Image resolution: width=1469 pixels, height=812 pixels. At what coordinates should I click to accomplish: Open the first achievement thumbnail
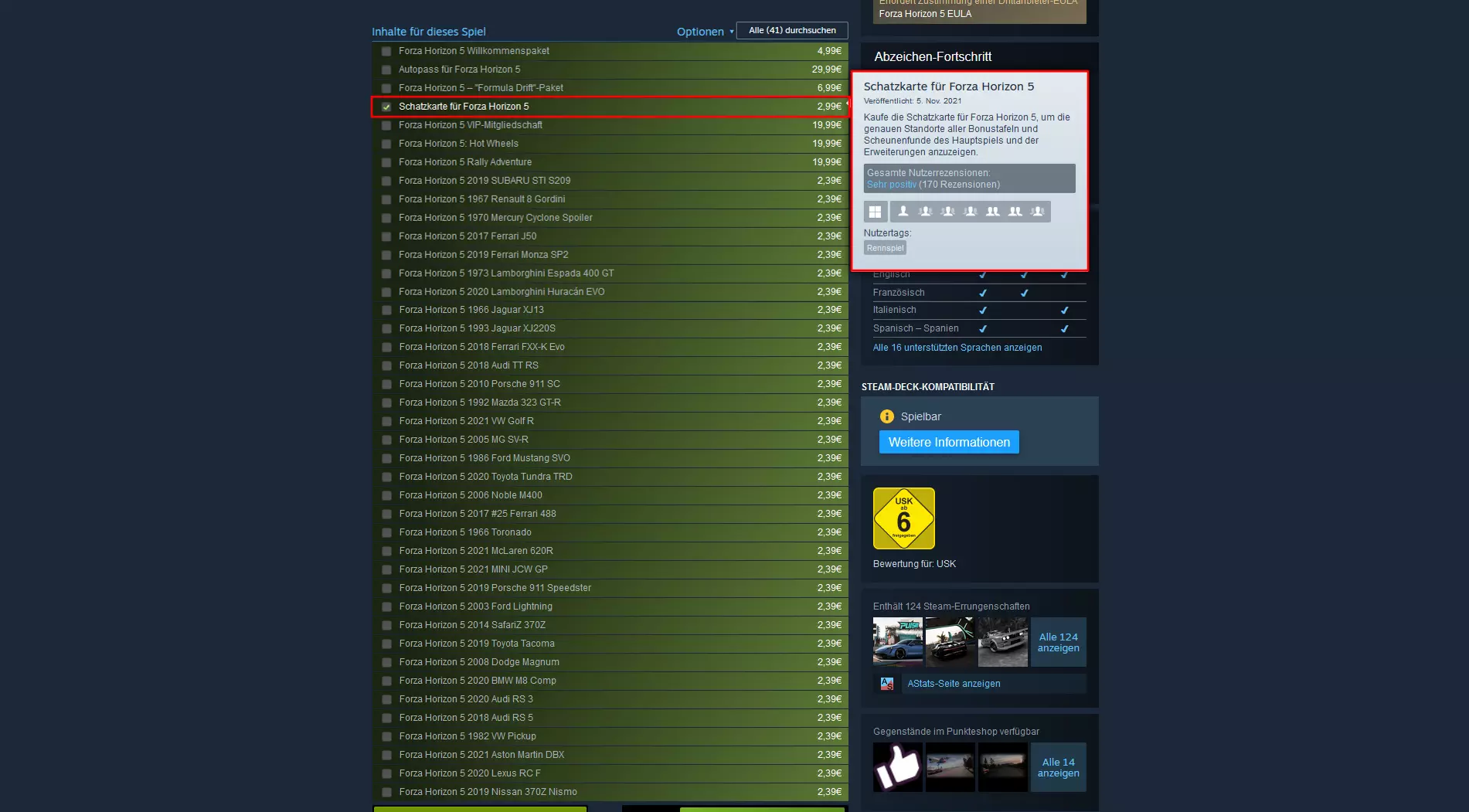(x=898, y=642)
